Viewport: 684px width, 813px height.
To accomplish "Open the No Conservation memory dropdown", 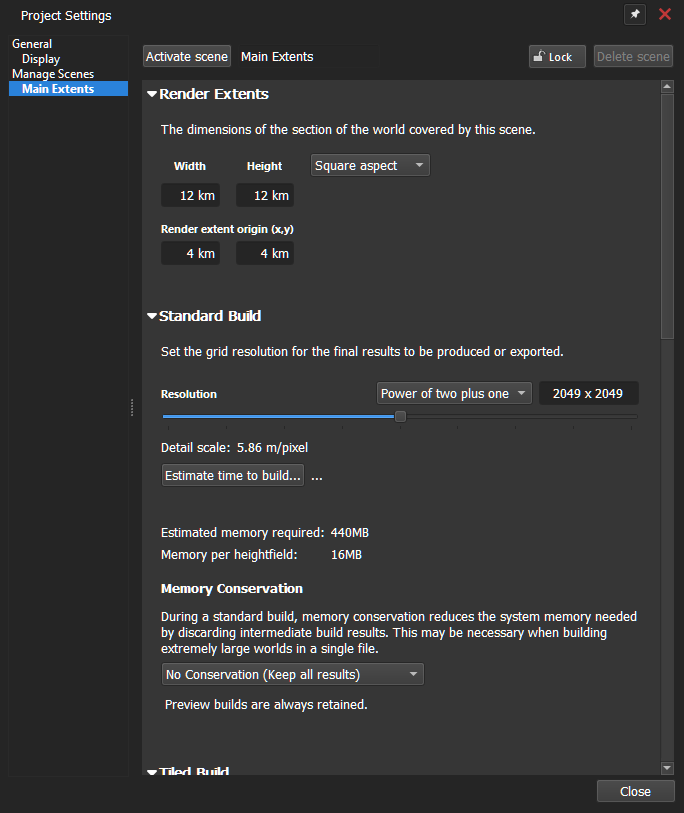I will pos(292,674).
